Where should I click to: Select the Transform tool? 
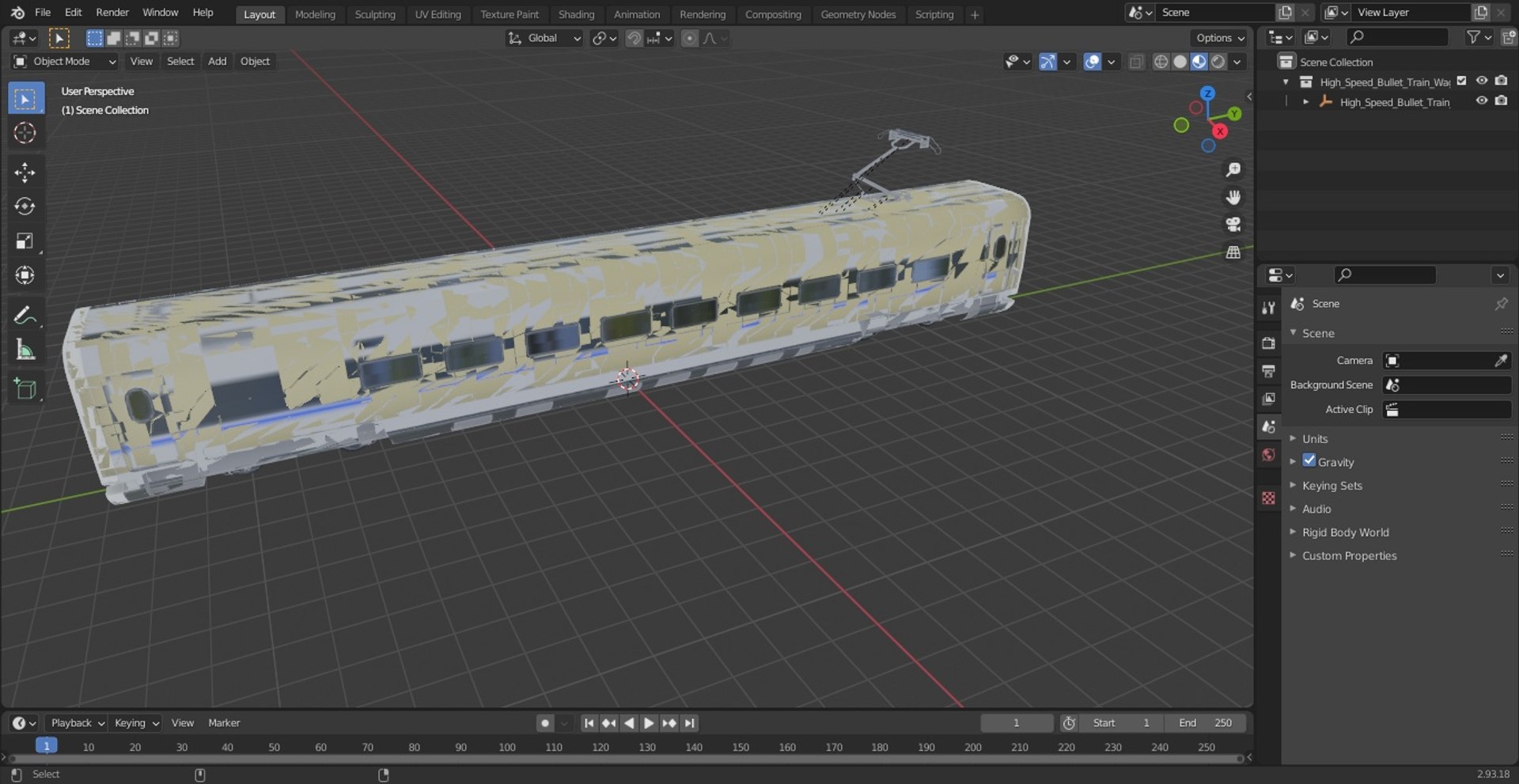pos(25,275)
